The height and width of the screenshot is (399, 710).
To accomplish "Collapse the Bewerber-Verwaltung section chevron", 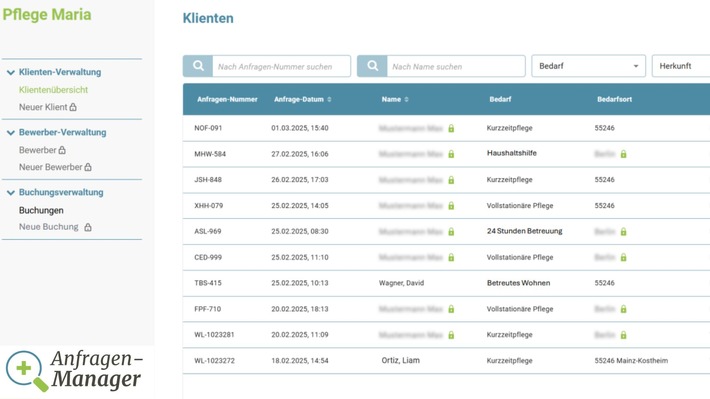I will [10, 133].
